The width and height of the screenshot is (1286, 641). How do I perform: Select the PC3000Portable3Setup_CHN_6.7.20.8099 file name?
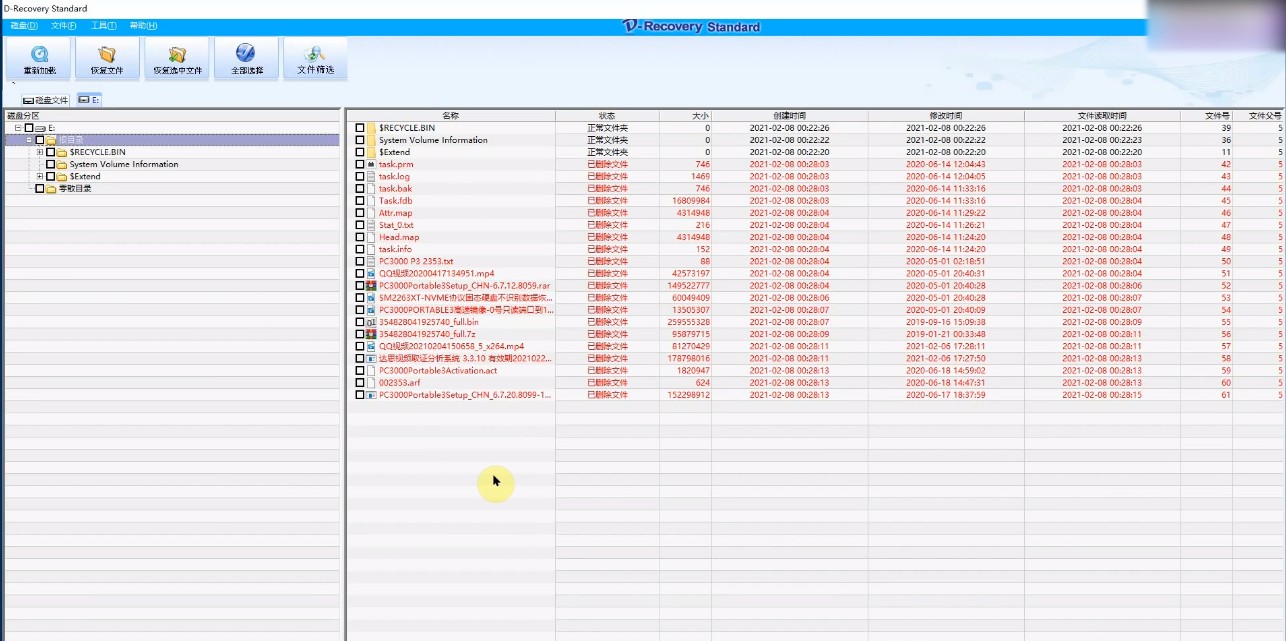click(465, 395)
